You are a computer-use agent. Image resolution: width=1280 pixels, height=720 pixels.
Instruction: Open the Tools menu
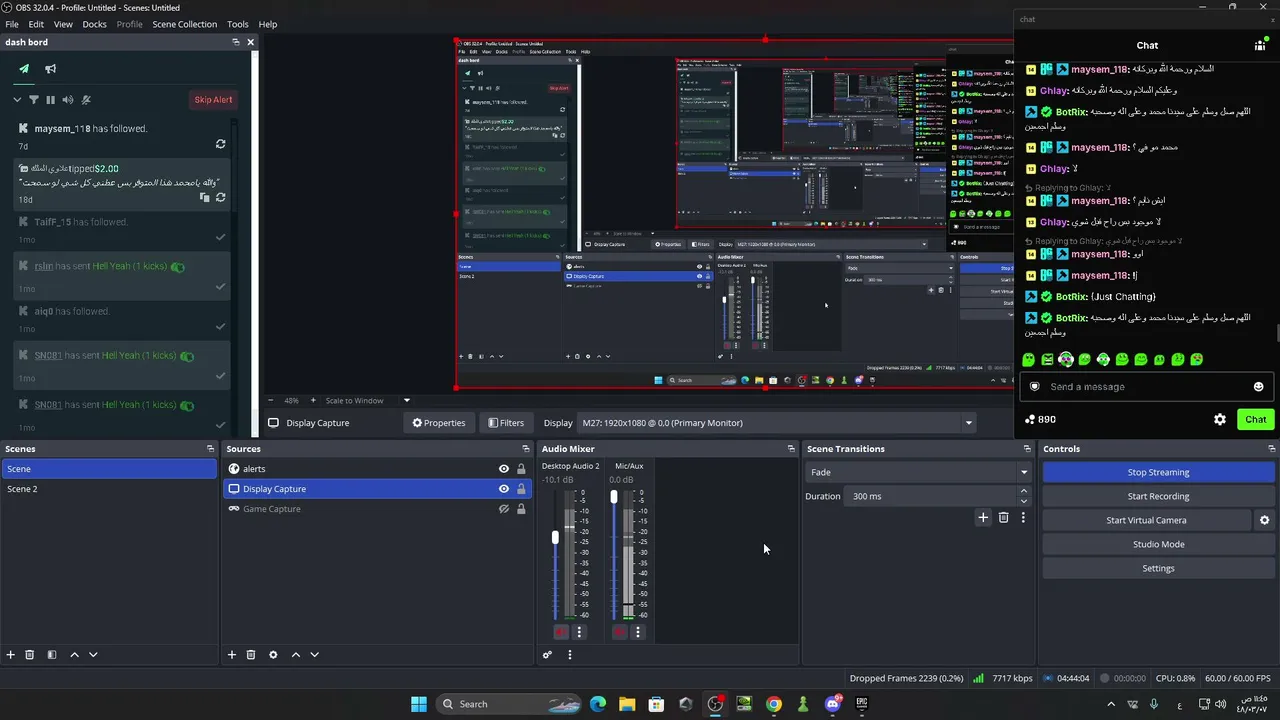(238, 24)
